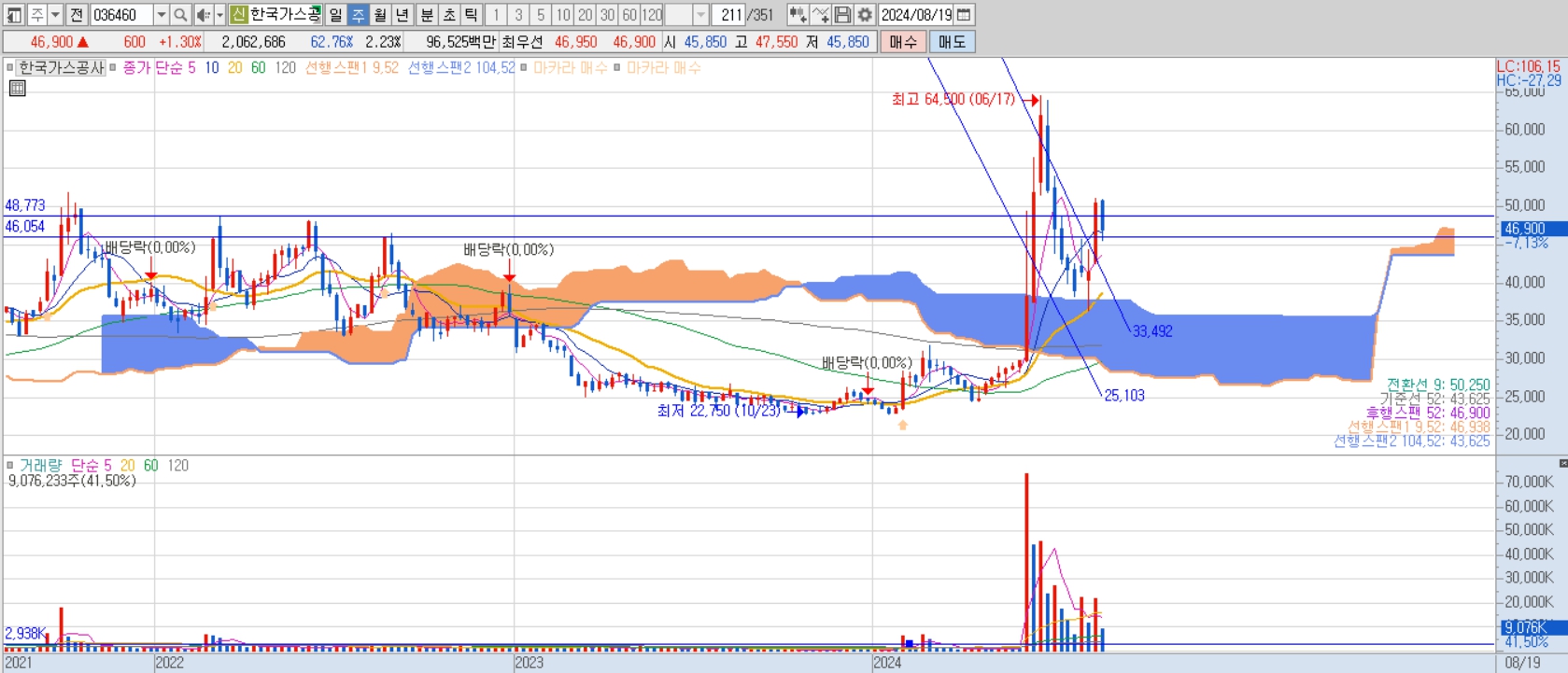Select the 월 monthly chart tab

click(380, 15)
